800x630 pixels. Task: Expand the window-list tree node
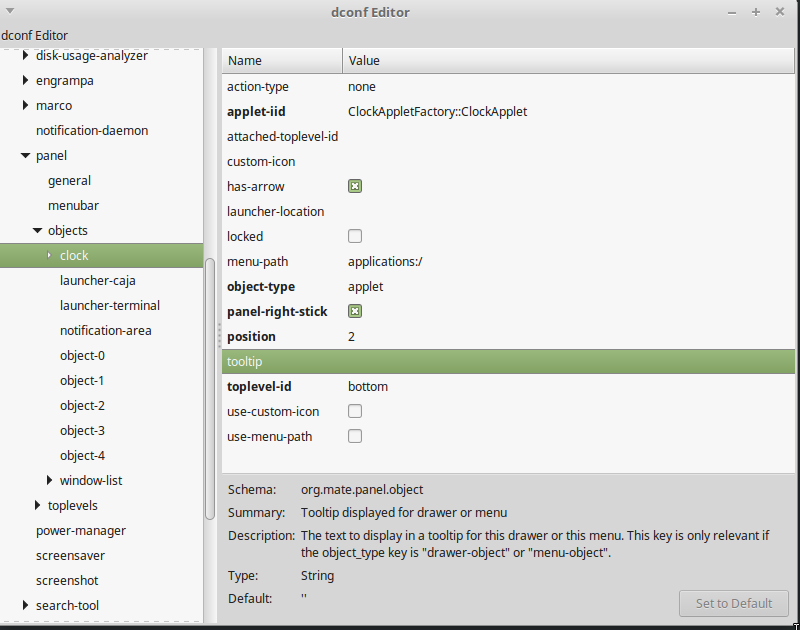pos(49,480)
